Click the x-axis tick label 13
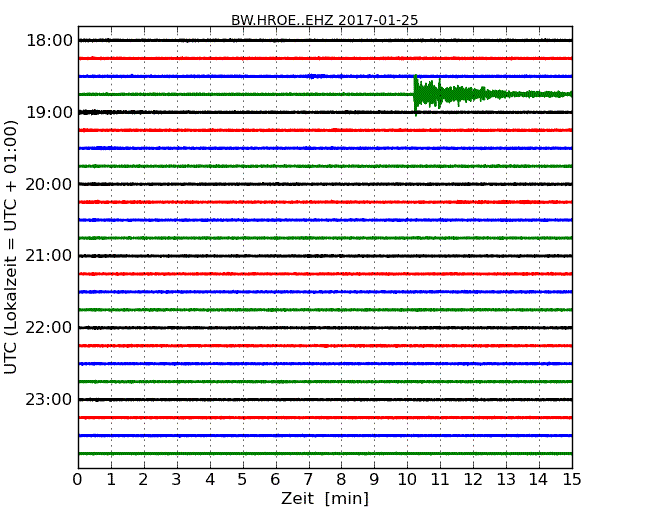The height and width of the screenshot is (520, 650). coord(506,479)
